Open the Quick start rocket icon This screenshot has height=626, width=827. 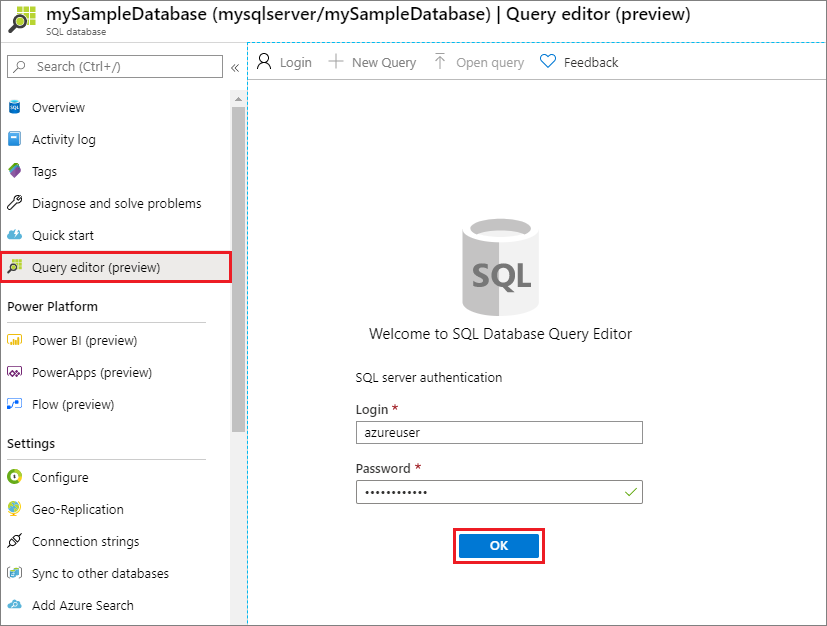coord(18,235)
